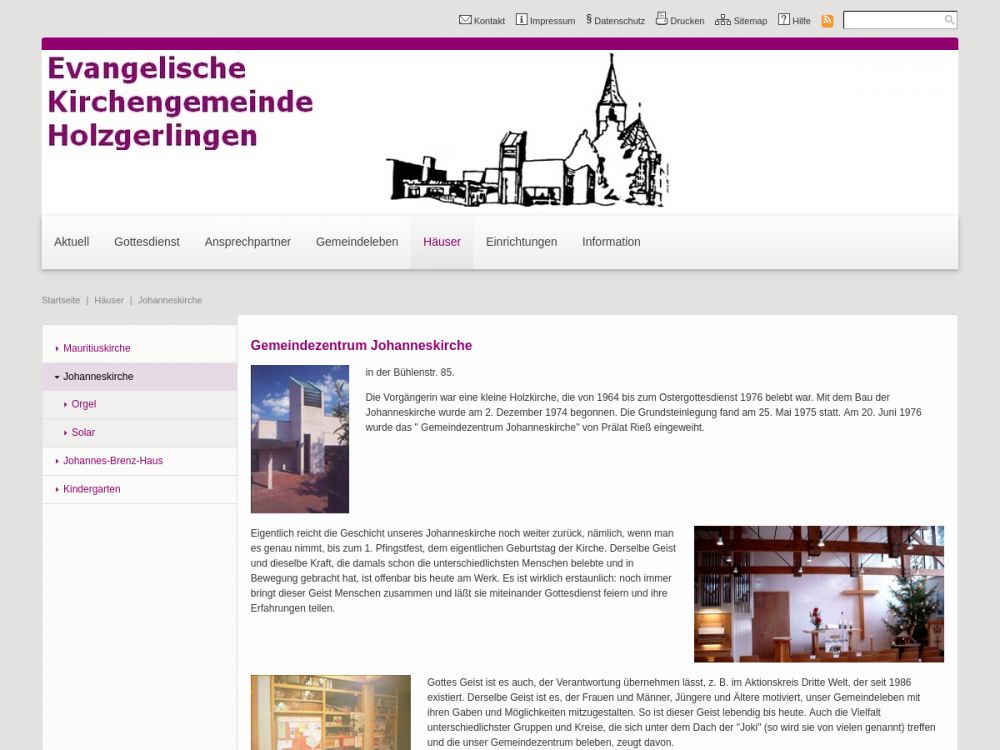Open the Gottesdienst menu
The image size is (1000, 750).
click(147, 242)
